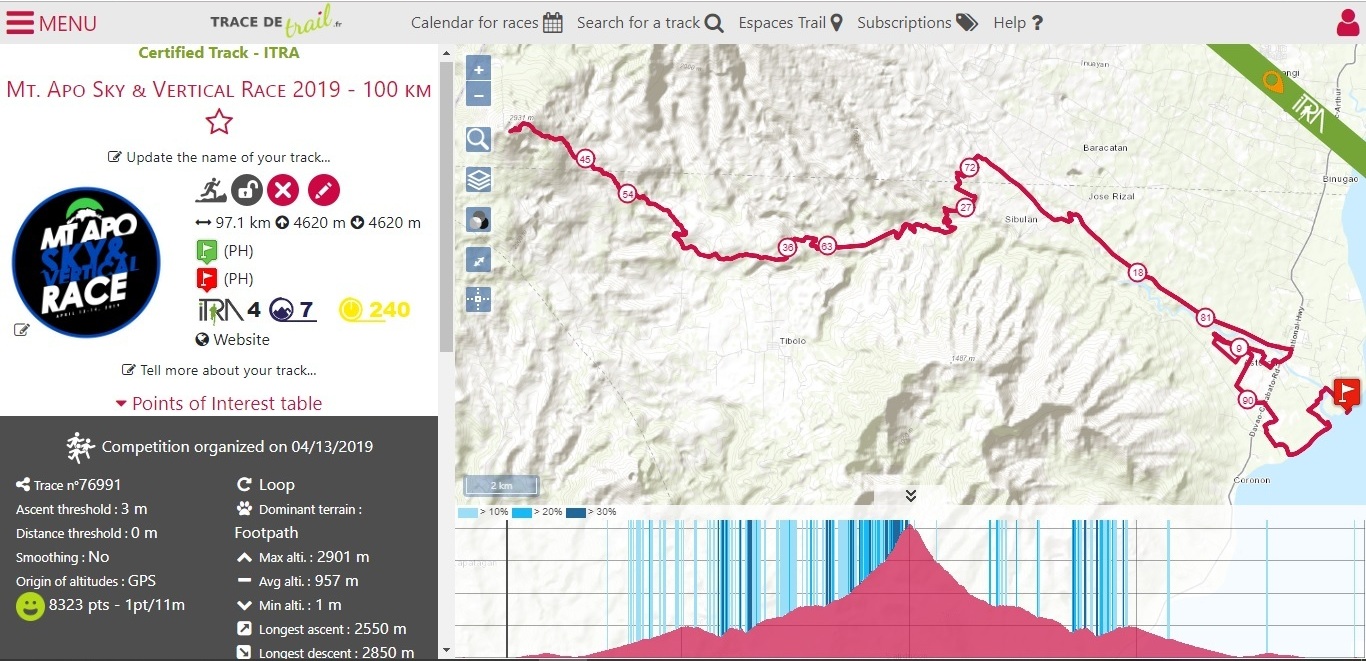Click the 45 km marker on map
1366x661 pixels.
[x=585, y=158]
